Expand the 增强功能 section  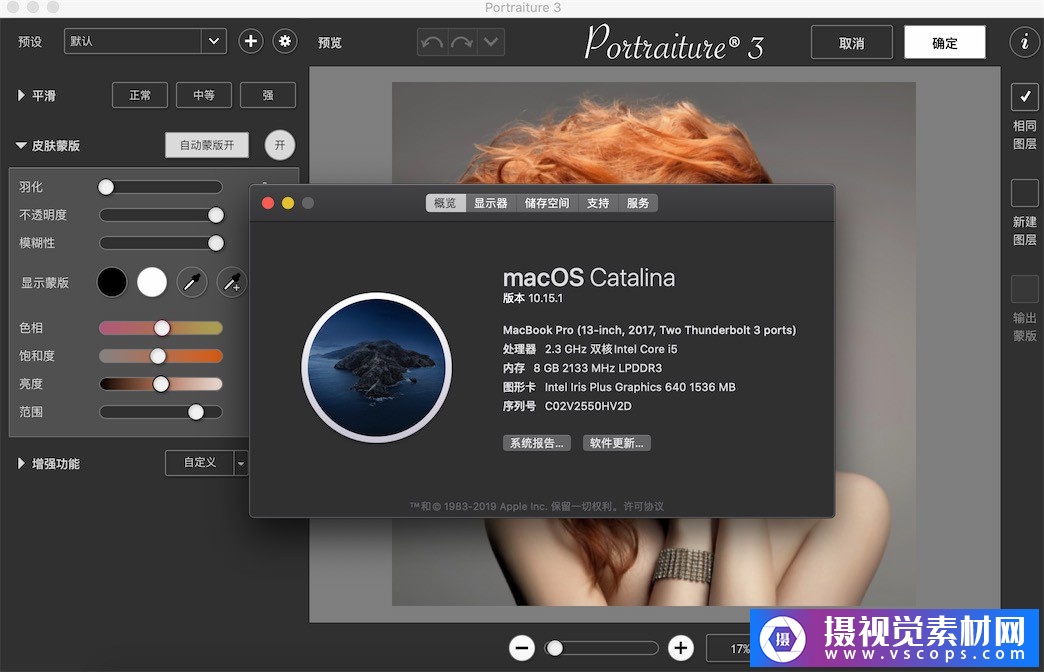[x=22, y=464]
